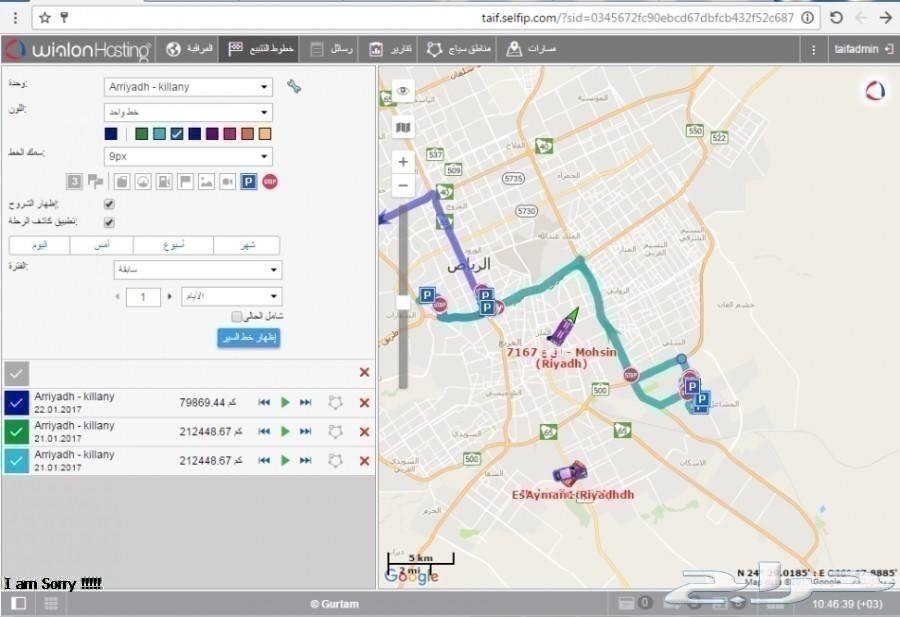Delete the 22.01.2017 track with red X
The height and width of the screenshot is (617, 900).
coord(364,402)
